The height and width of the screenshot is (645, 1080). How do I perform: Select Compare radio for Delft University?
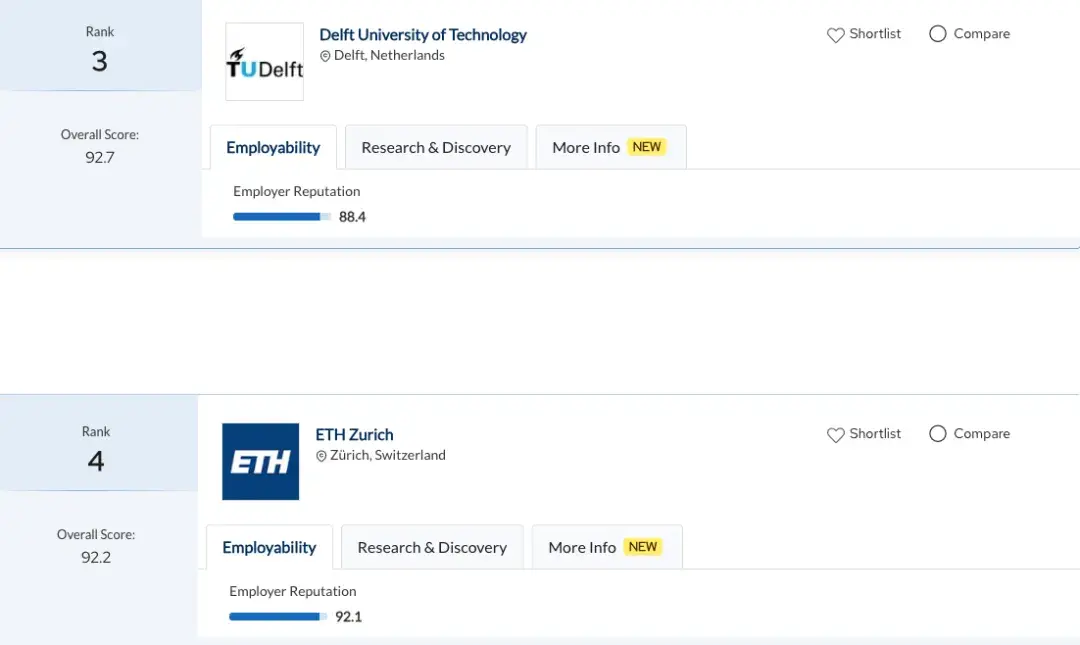coord(938,34)
